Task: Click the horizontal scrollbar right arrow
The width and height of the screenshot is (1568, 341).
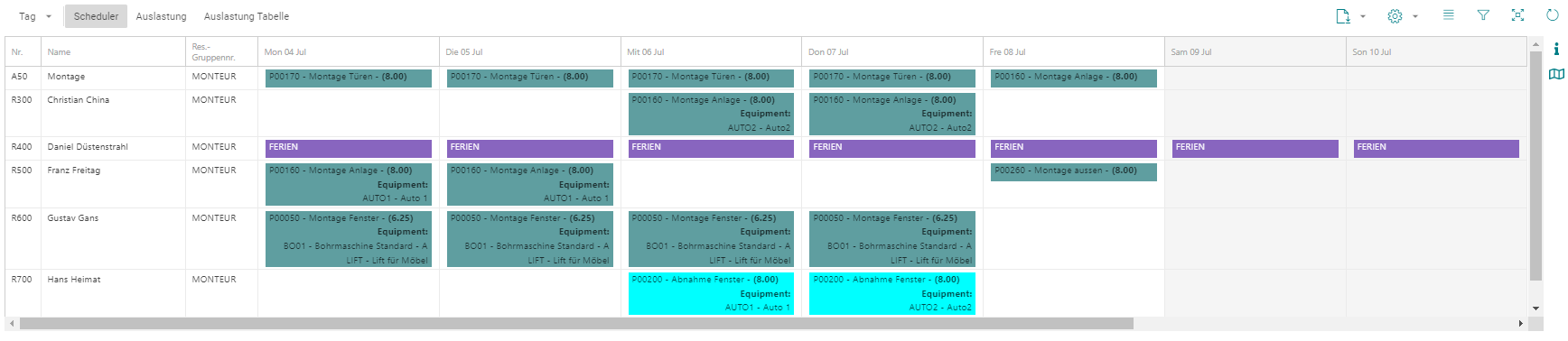Action: click(1520, 323)
